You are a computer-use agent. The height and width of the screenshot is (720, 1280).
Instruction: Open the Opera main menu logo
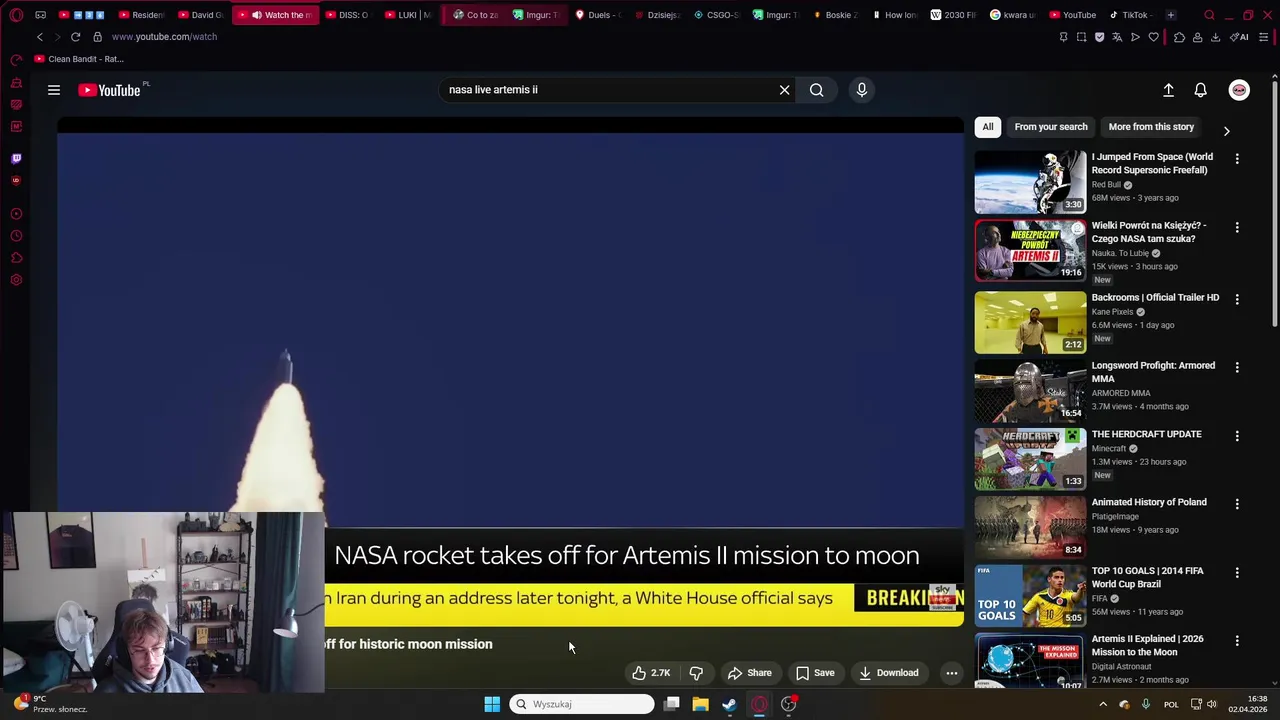pos(16,15)
